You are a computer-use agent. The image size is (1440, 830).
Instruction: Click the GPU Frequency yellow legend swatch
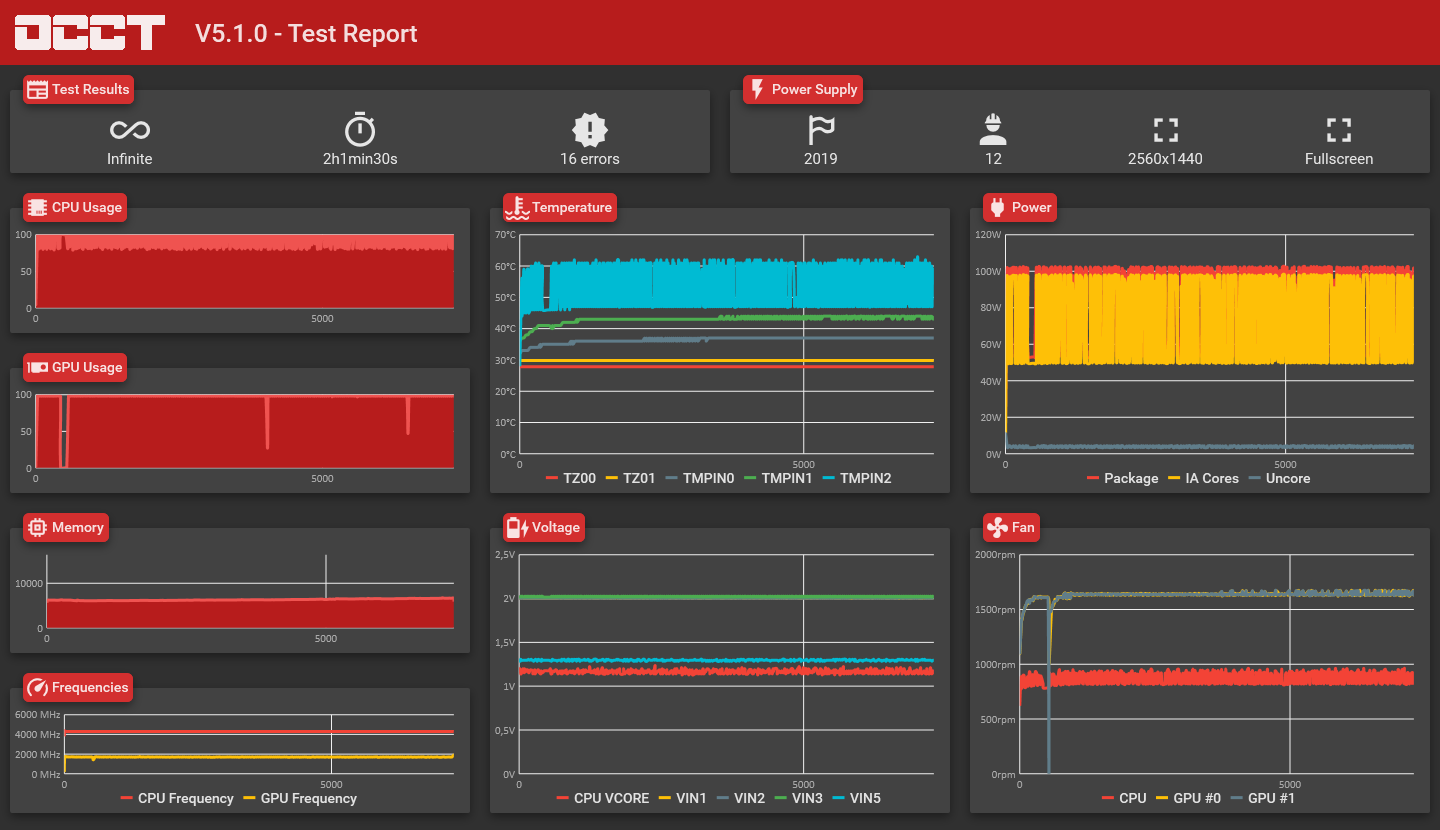click(x=249, y=798)
